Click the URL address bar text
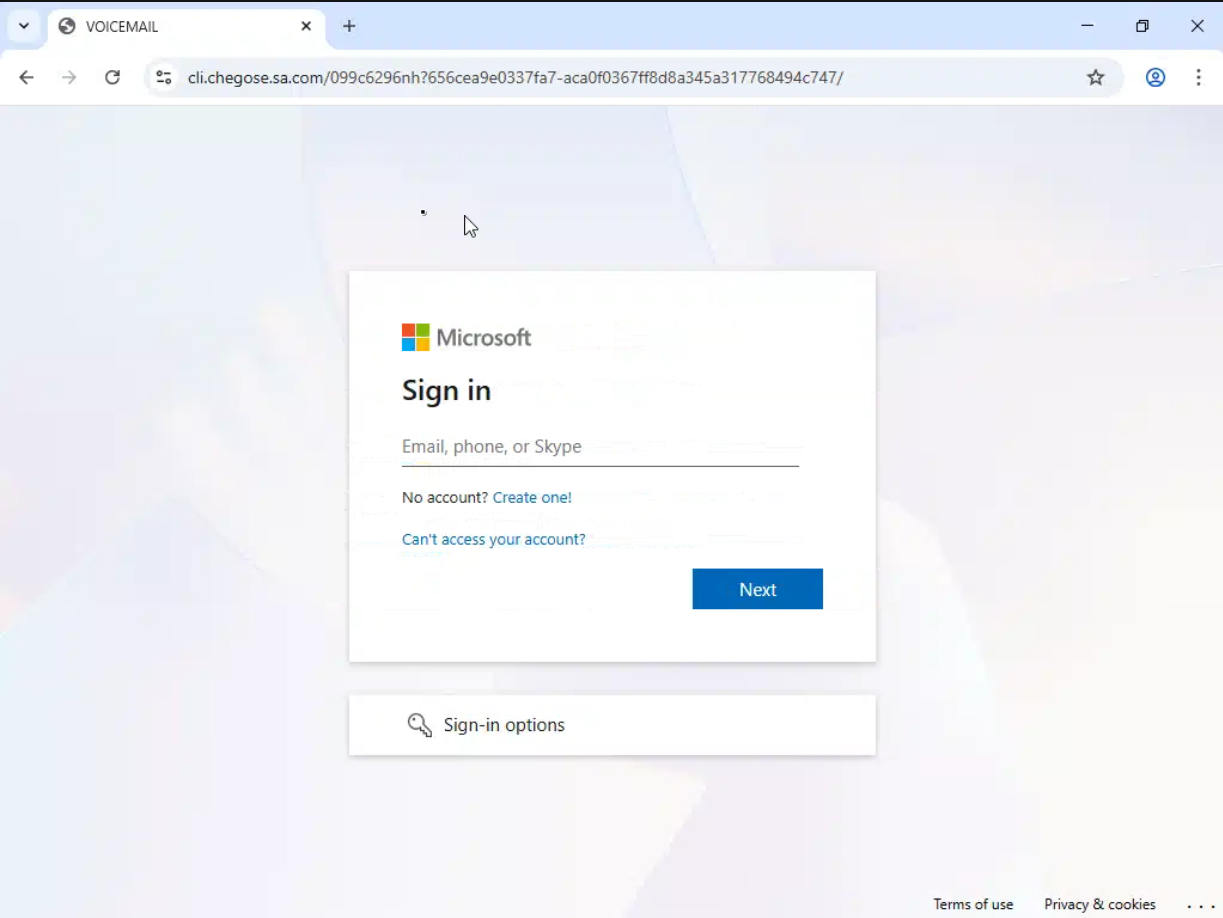The height and width of the screenshot is (918, 1223). 515,77
